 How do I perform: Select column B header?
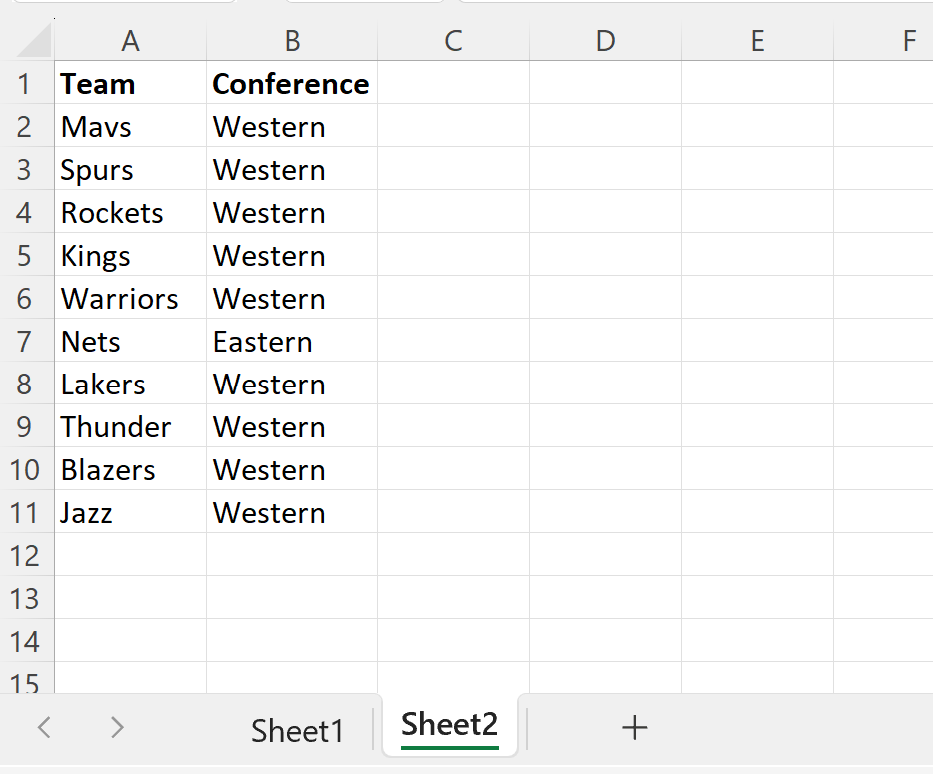pos(291,41)
